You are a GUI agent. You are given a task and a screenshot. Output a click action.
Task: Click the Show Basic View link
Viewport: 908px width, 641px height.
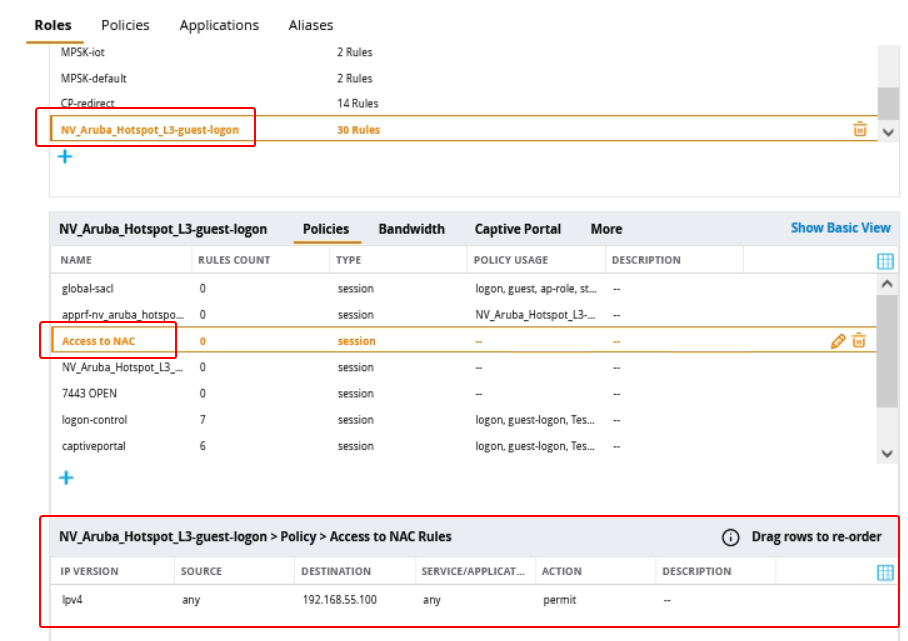click(x=840, y=228)
